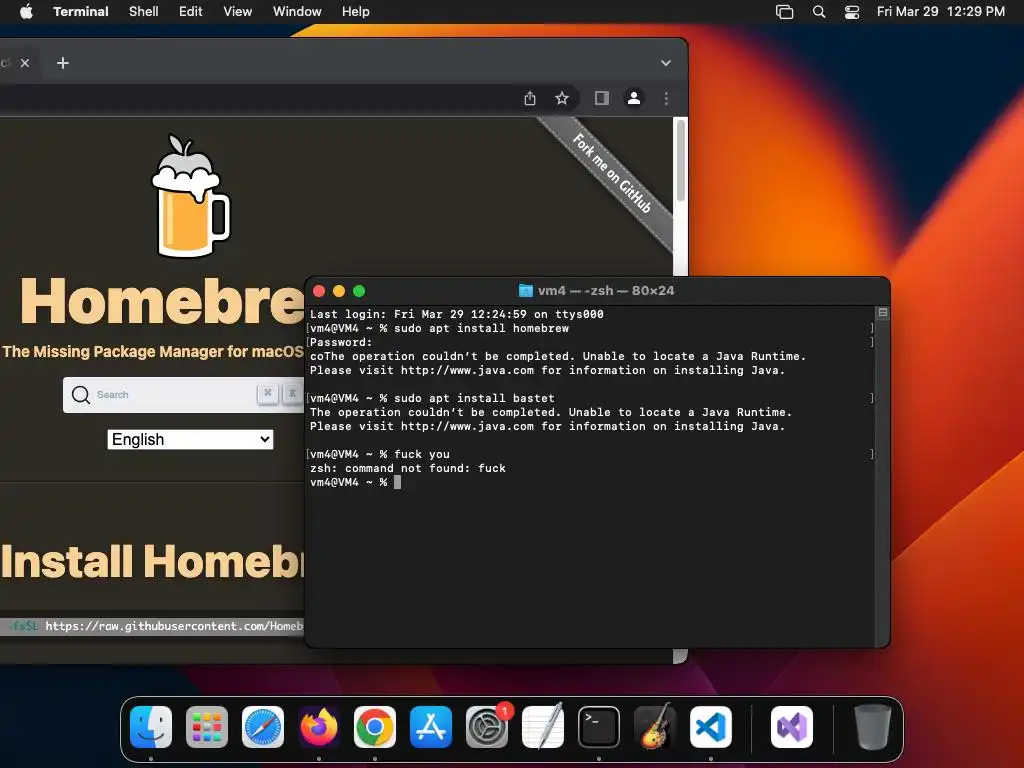This screenshot has height=768, width=1024.
Task: Close the Terminal window with red button
Action: tap(319, 291)
